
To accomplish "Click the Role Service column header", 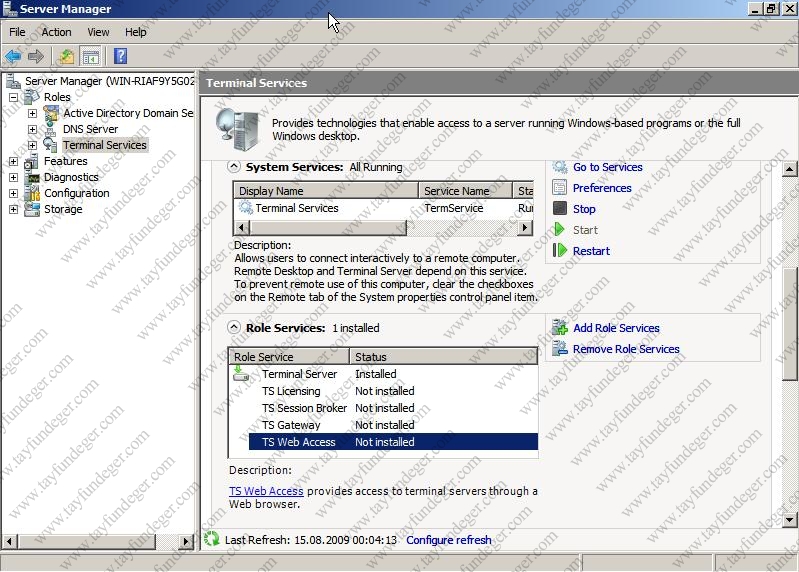I will pos(289,357).
